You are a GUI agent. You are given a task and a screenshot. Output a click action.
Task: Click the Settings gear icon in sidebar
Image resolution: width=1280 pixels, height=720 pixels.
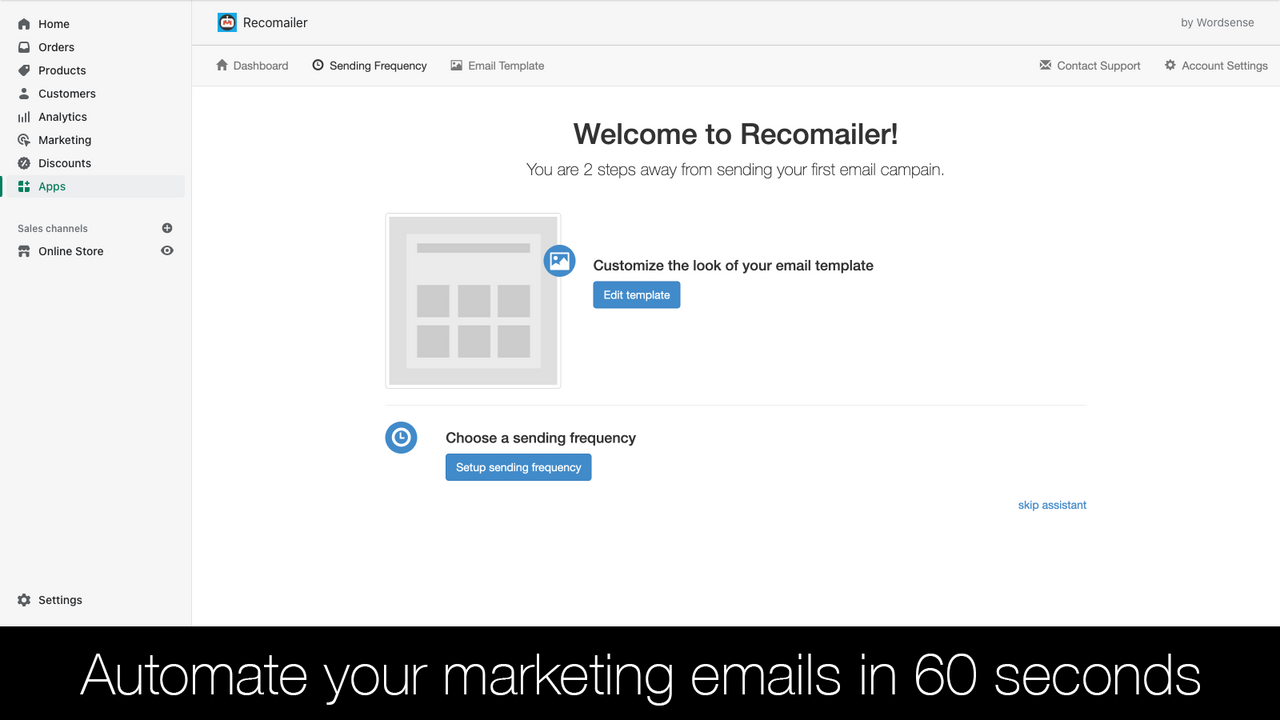tap(24, 600)
